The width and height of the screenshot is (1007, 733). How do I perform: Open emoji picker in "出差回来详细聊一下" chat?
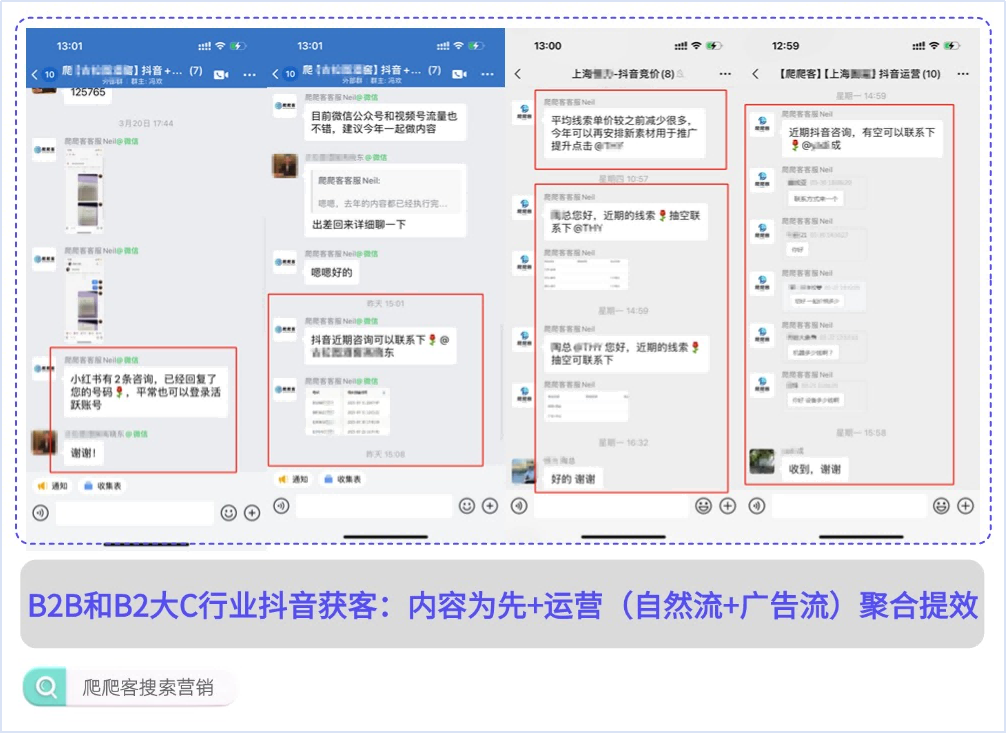point(467,506)
